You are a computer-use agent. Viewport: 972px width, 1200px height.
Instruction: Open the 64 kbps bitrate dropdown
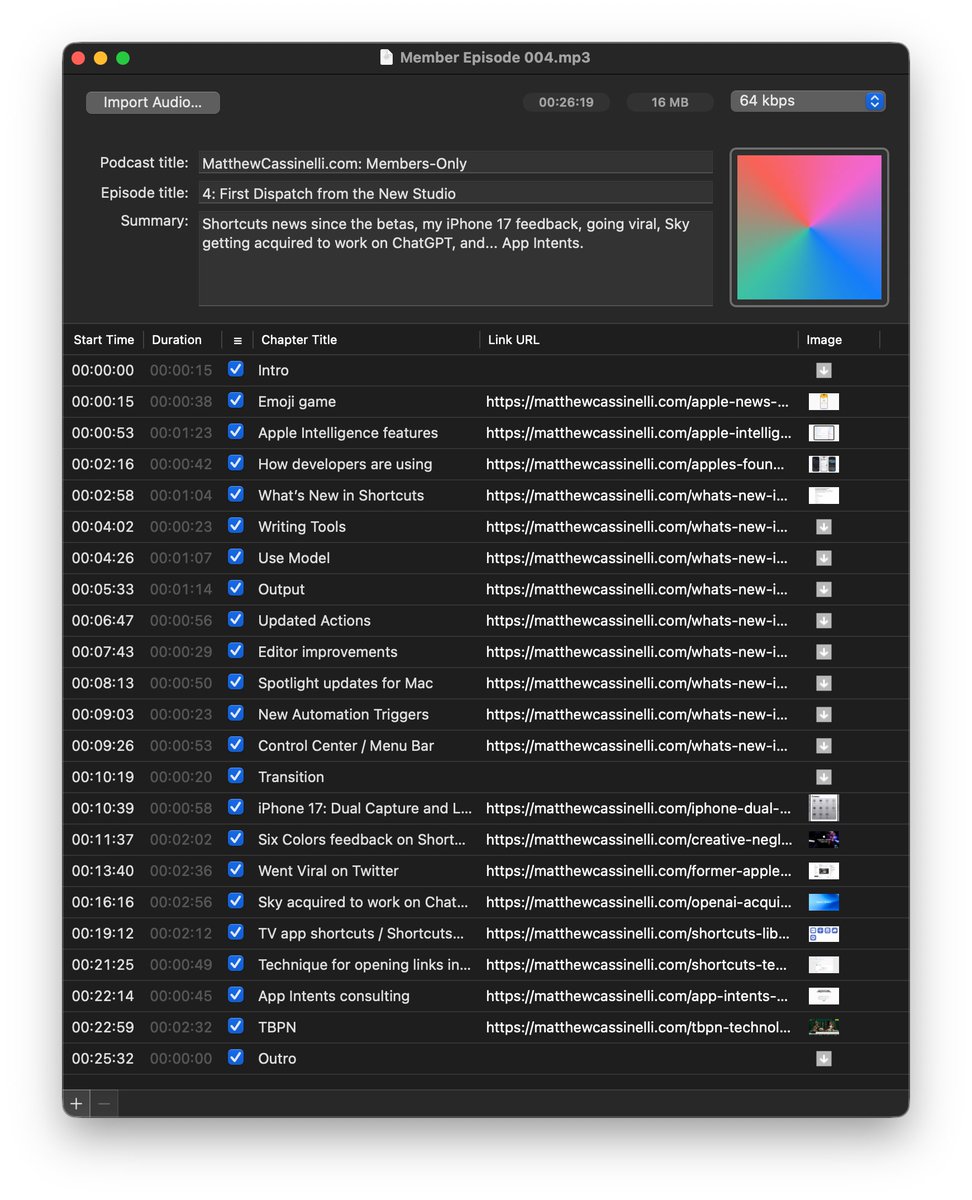point(805,101)
